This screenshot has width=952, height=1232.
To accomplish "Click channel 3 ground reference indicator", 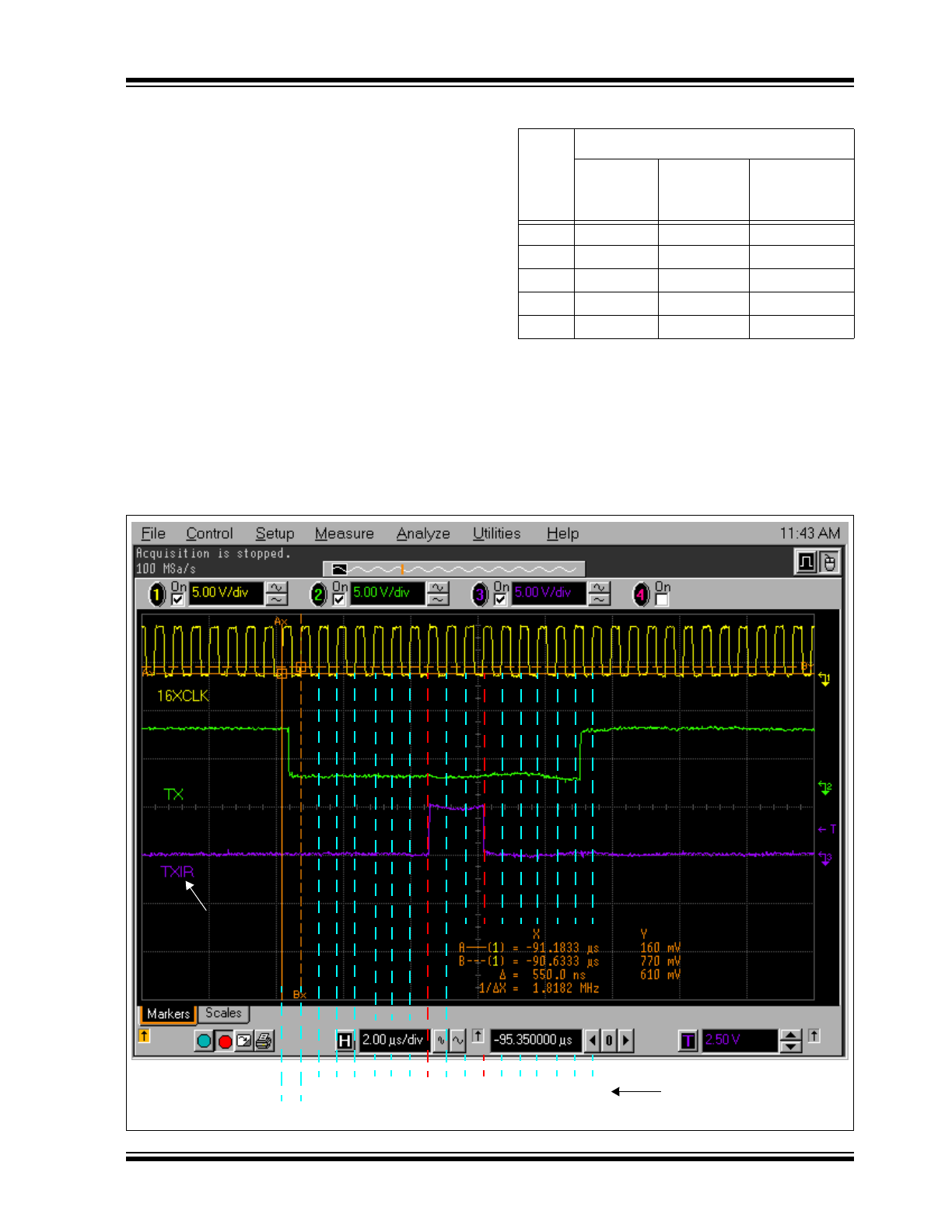I will (825, 859).
